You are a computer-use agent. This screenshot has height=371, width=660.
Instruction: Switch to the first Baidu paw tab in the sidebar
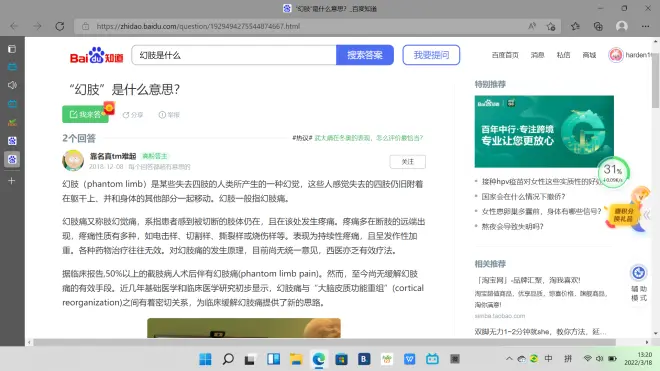[12, 141]
